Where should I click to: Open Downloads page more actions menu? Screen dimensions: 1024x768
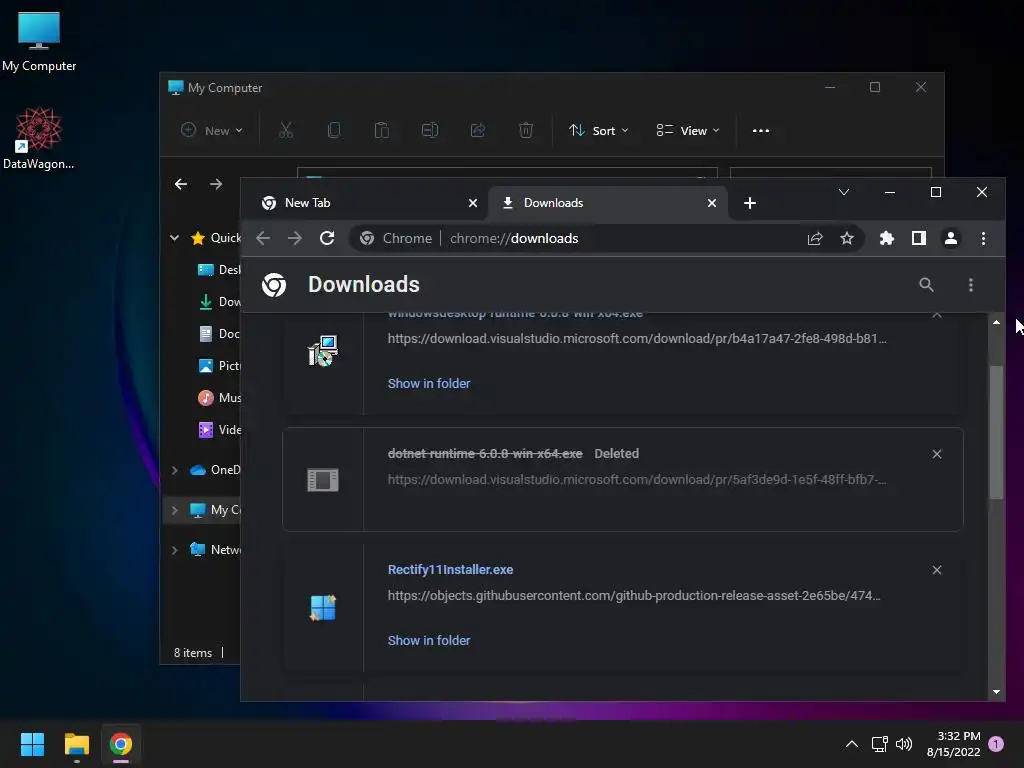[x=971, y=285]
